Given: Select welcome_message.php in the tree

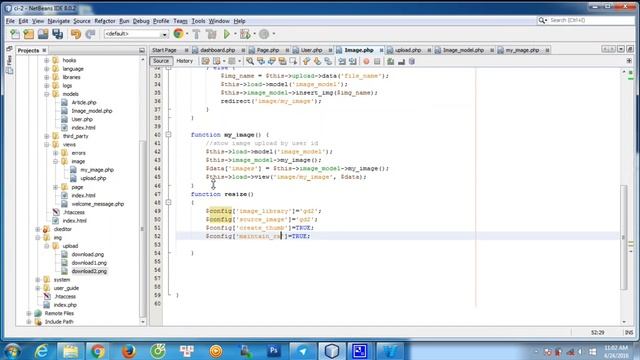Looking at the screenshot, I should [97, 204].
